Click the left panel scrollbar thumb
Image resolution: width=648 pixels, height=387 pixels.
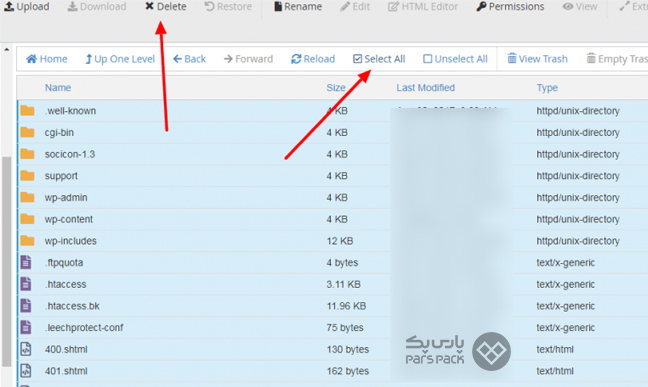[x=6, y=262]
